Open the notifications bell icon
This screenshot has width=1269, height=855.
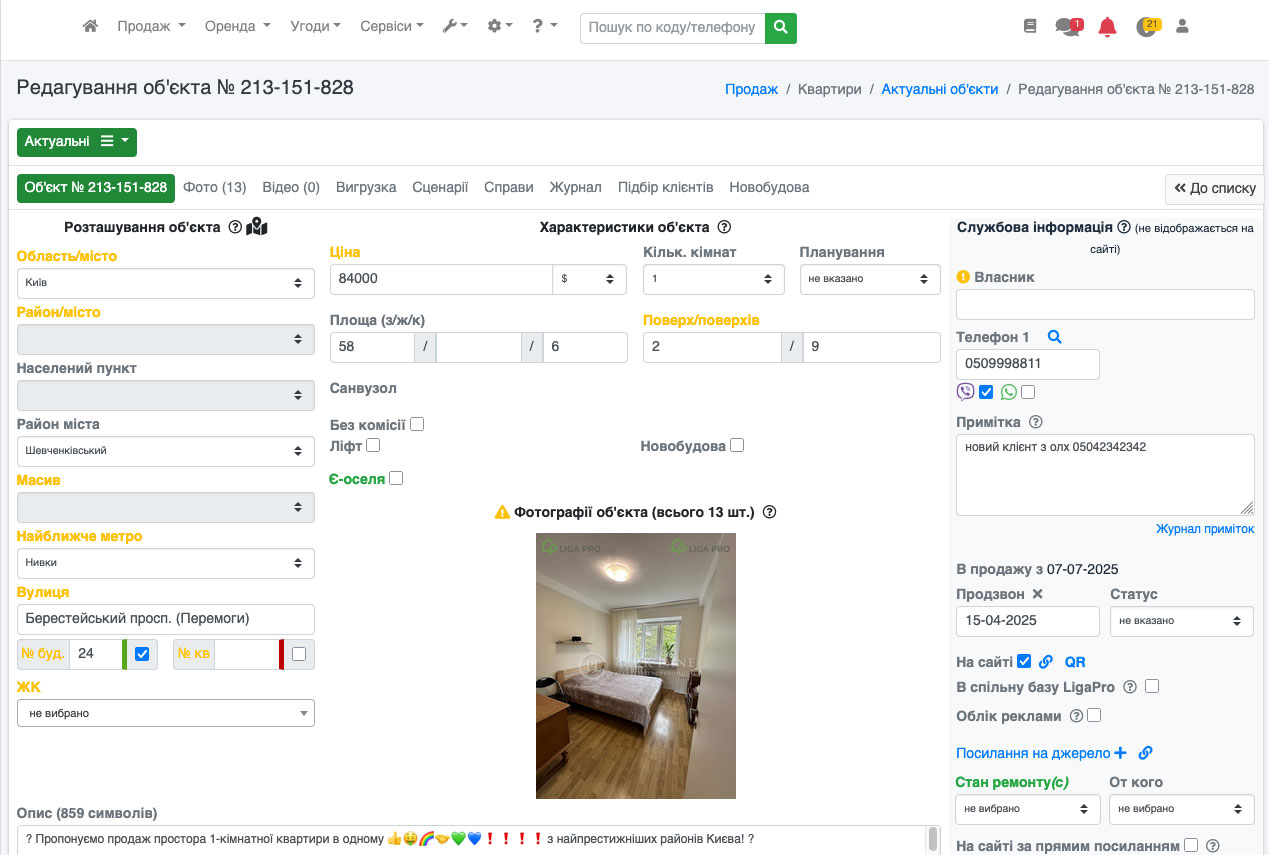coord(1107,27)
